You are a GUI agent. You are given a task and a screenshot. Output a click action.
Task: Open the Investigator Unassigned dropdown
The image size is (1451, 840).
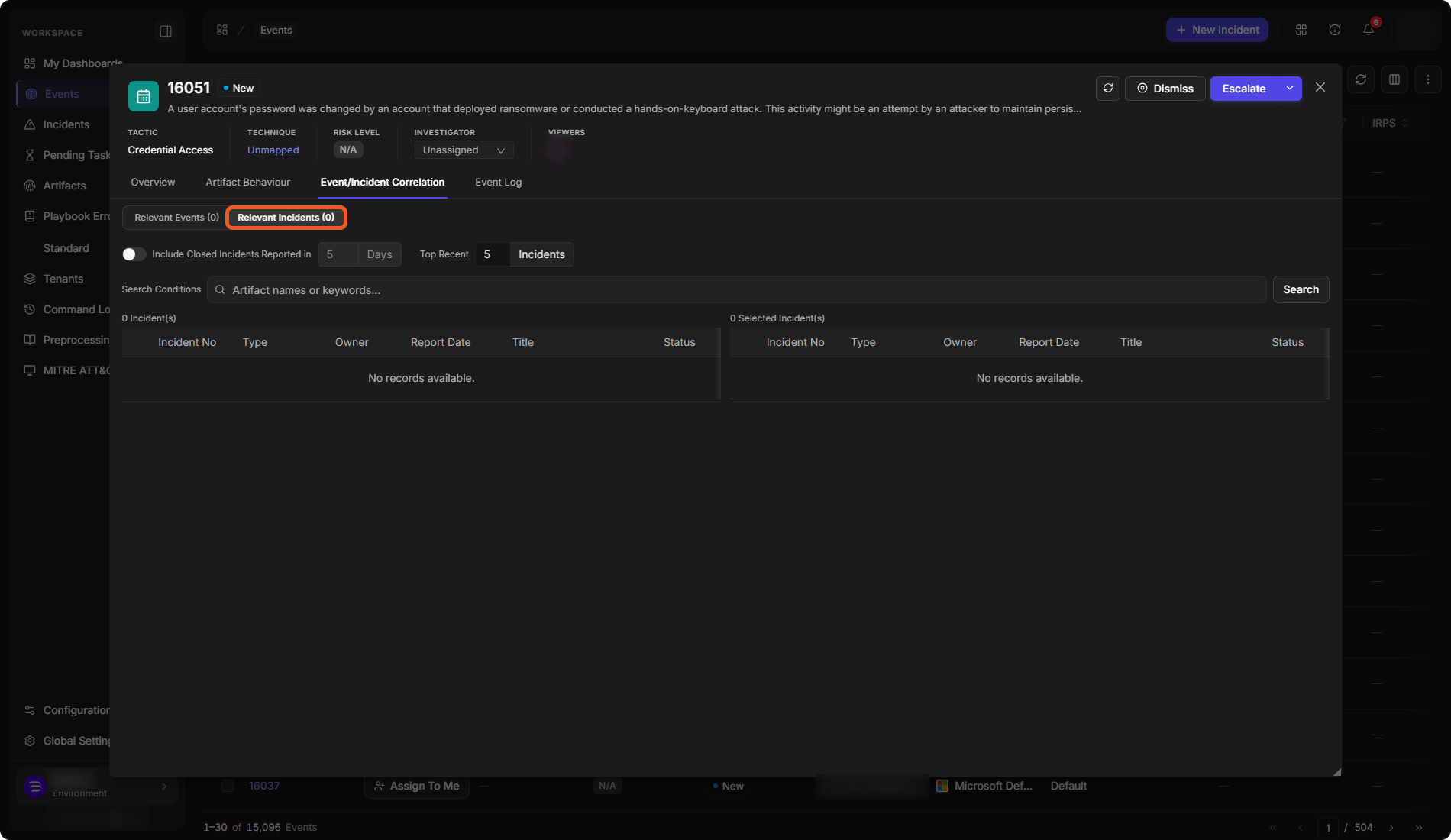[x=464, y=150]
